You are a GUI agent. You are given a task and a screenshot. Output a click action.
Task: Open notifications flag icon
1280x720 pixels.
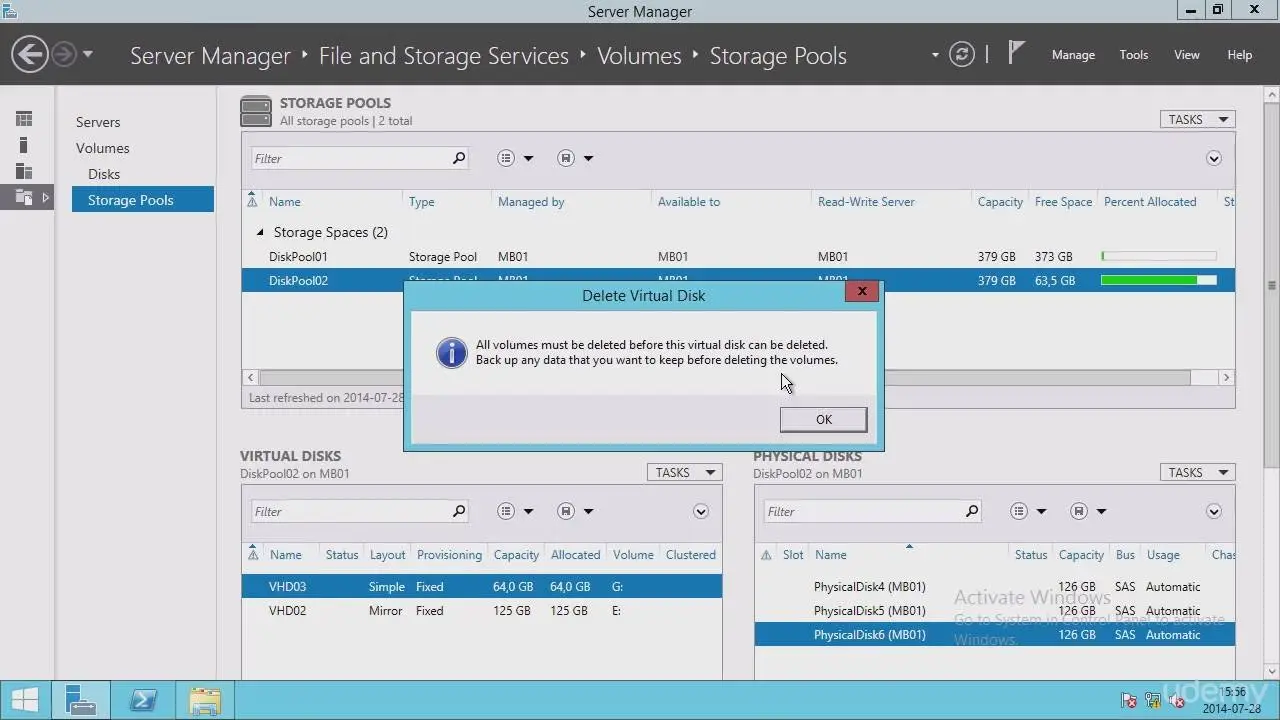pyautogui.click(x=1016, y=53)
